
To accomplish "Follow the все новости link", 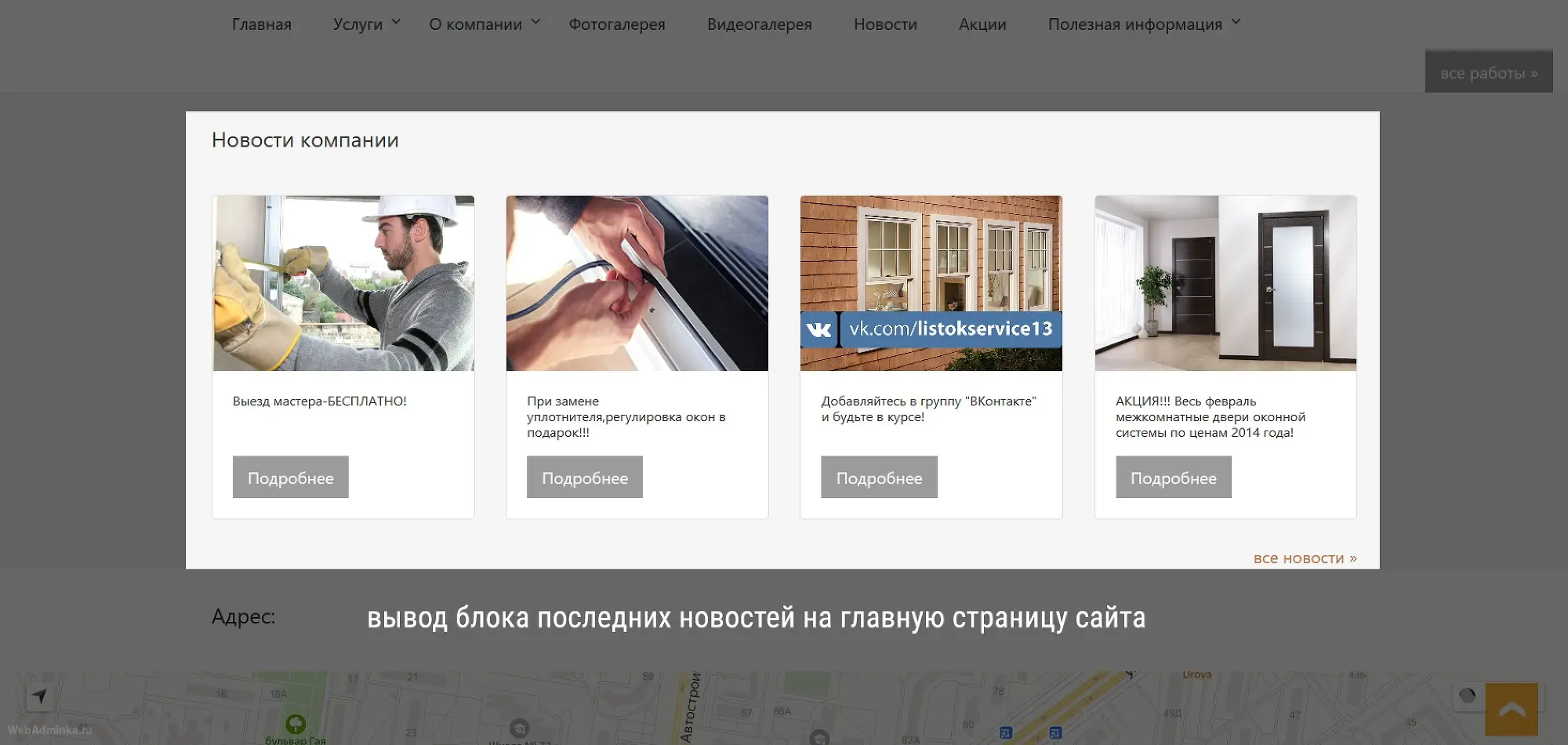I will coord(1305,558).
